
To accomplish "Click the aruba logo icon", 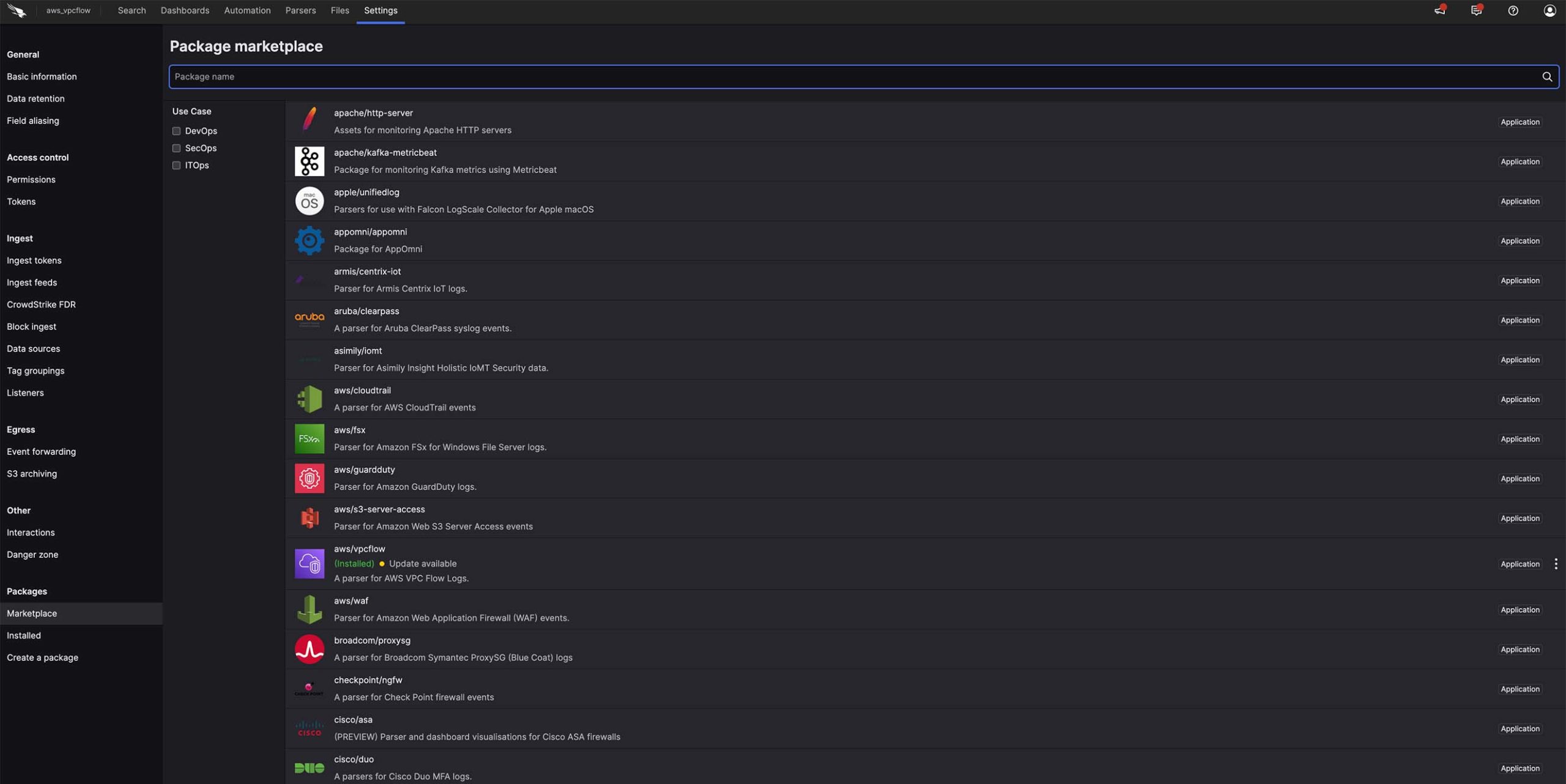I will point(310,319).
